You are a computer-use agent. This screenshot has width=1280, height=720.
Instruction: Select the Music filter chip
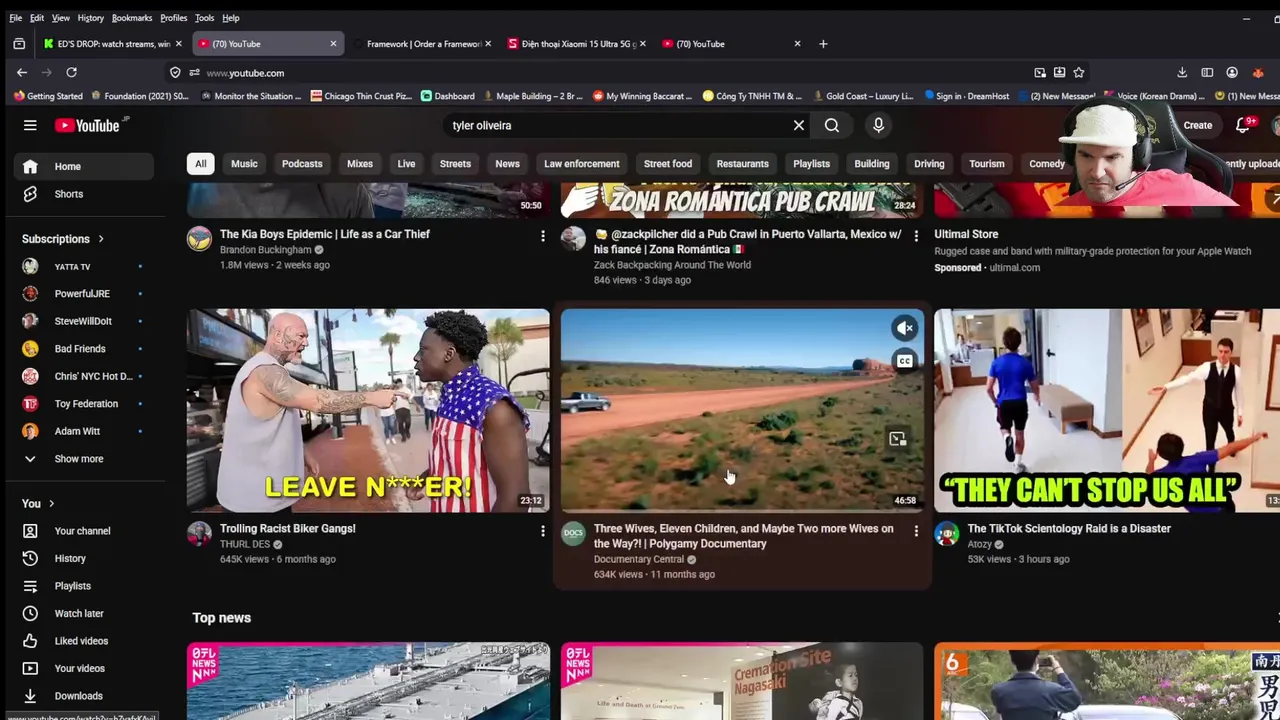[244, 164]
